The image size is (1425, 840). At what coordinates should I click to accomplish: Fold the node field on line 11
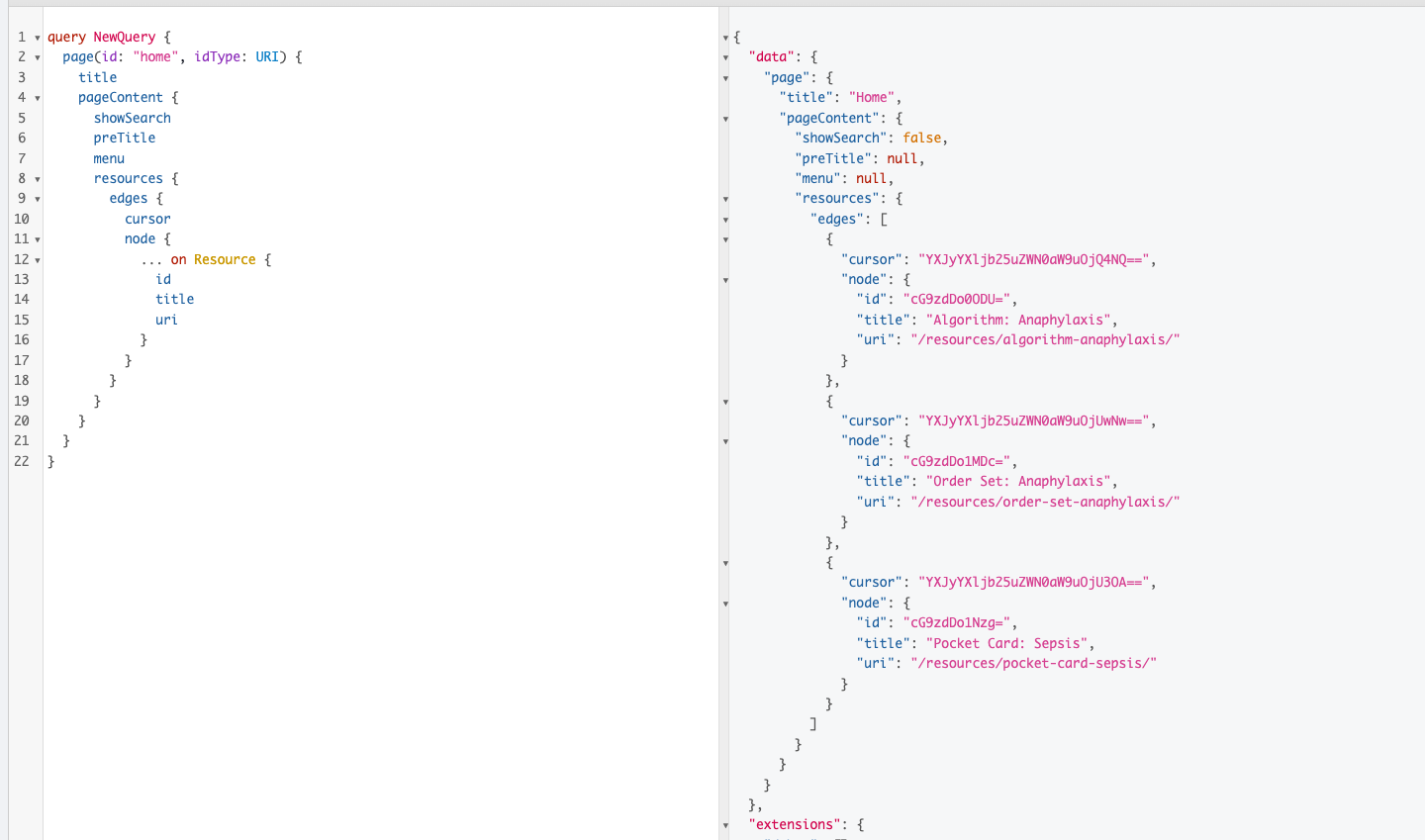(38, 239)
